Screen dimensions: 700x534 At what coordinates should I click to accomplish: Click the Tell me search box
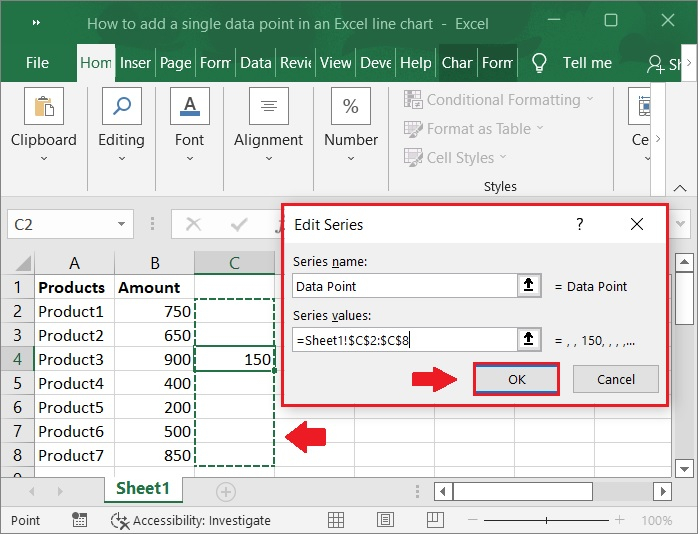(587, 63)
